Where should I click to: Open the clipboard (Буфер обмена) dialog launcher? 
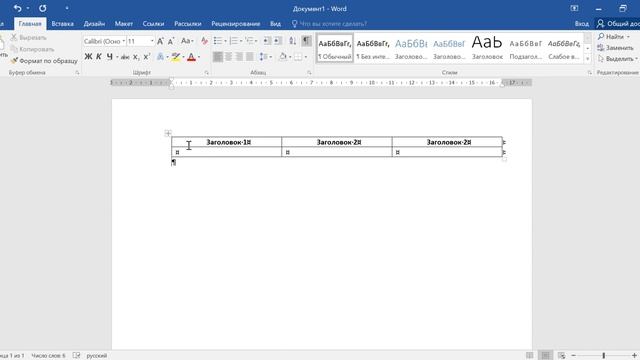pyautogui.click(x=77, y=73)
